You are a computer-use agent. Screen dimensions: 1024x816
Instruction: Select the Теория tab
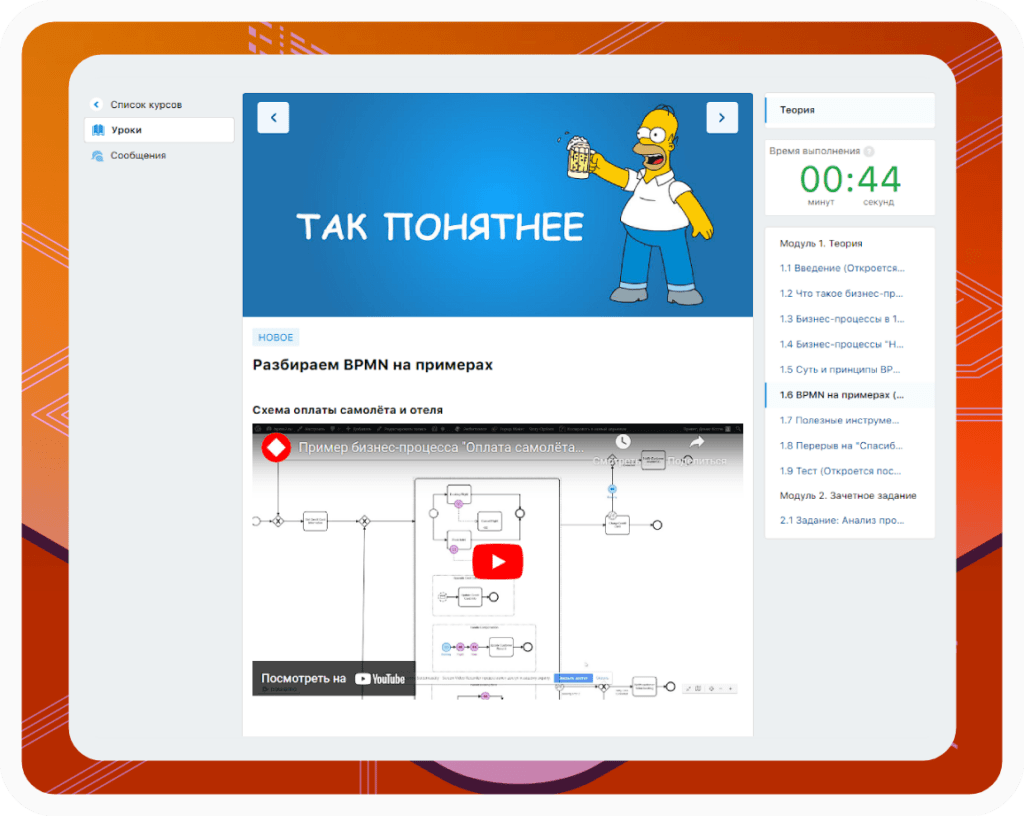tap(850, 110)
